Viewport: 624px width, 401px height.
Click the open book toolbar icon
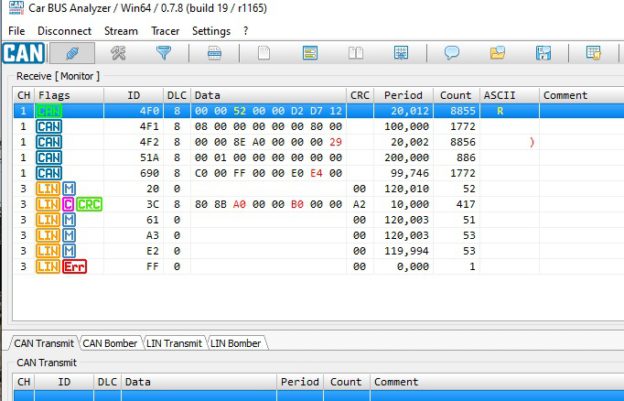[x=356, y=53]
